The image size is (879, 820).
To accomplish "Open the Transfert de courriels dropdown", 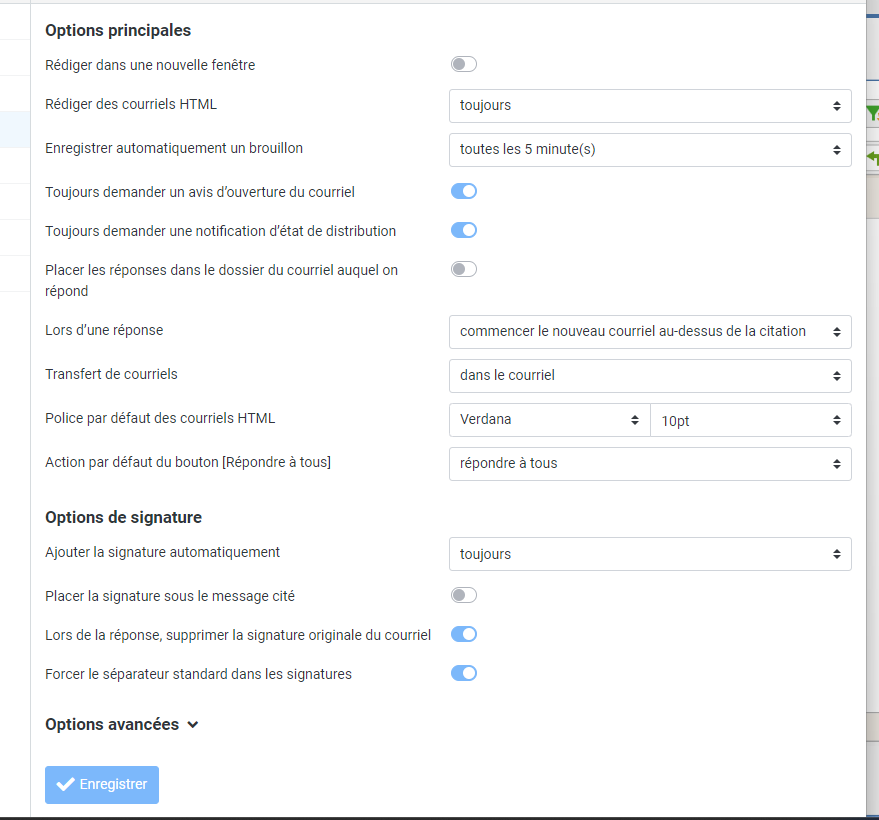I will coord(650,376).
